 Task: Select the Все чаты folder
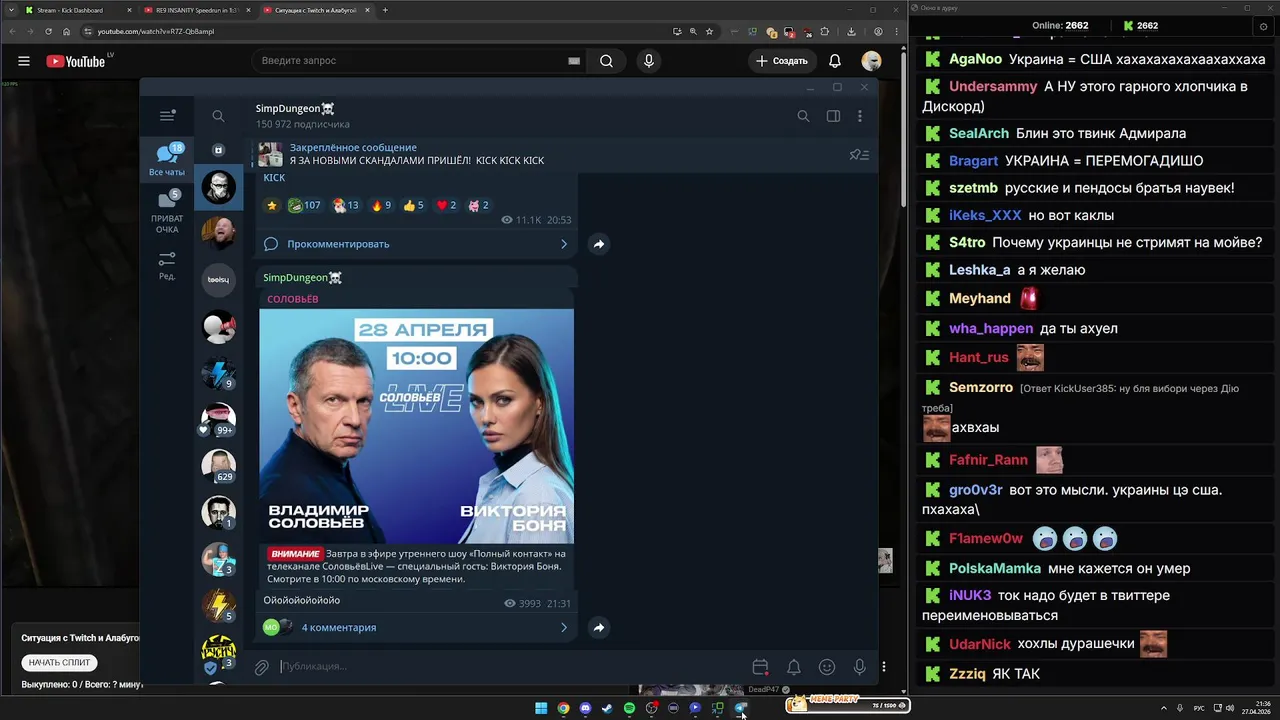pyautogui.click(x=167, y=160)
